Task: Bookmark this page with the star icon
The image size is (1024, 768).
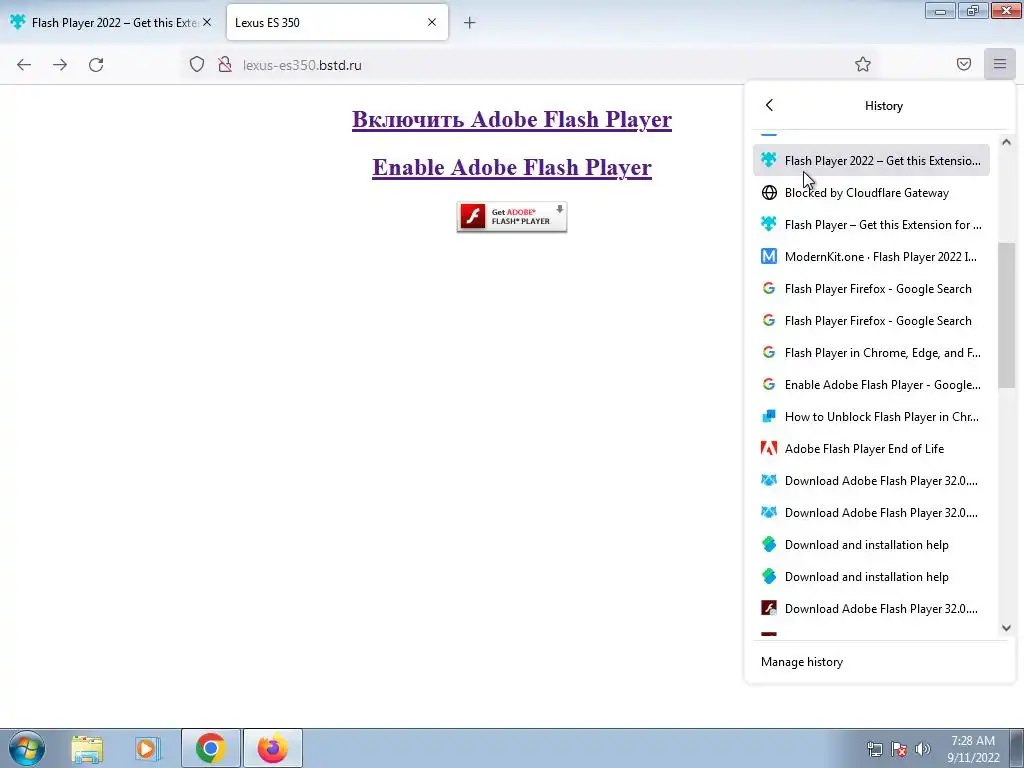Action: coord(863,64)
